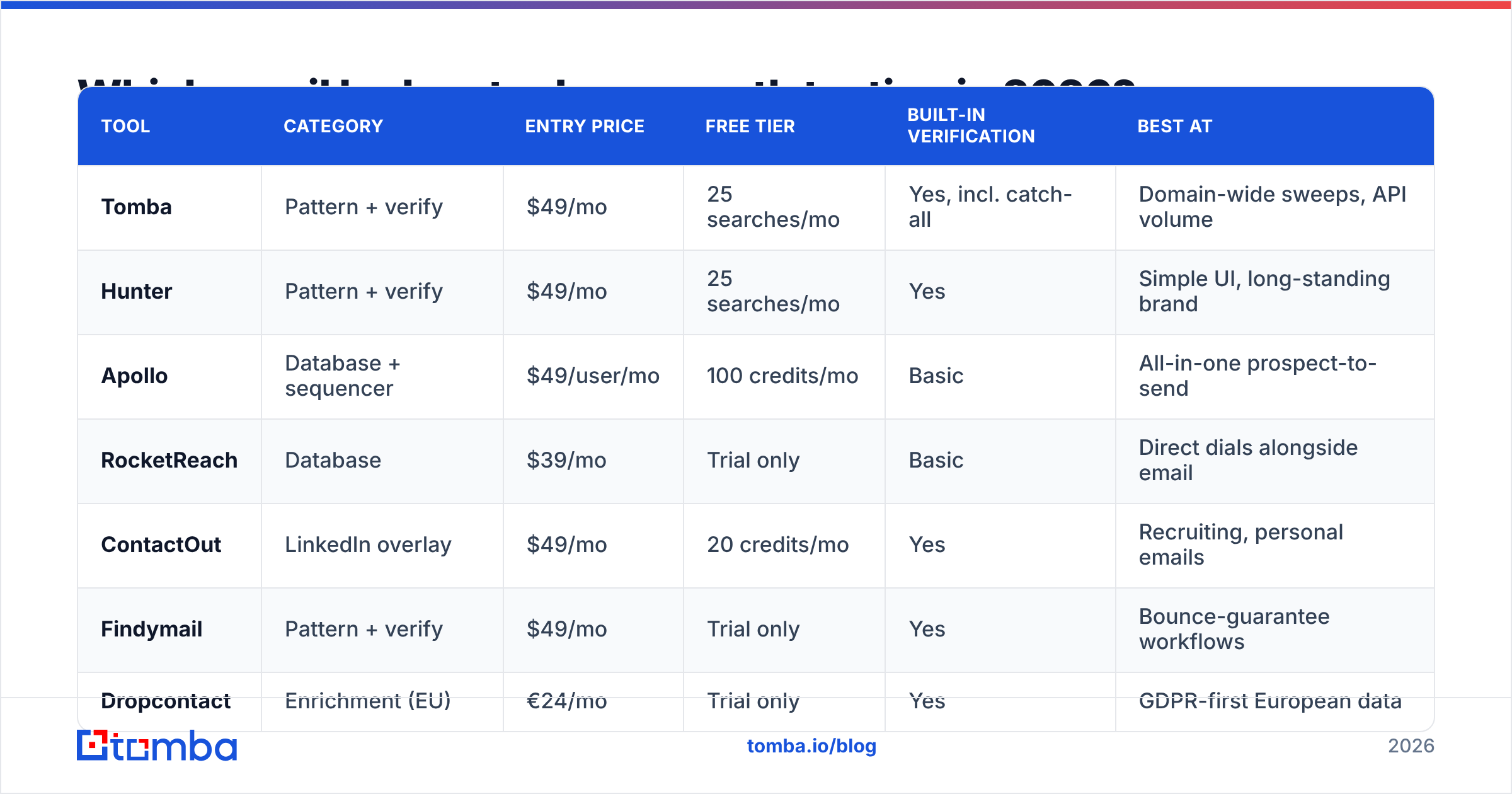Open the tomba.io/blog link
Image resolution: width=1512 pixels, height=794 pixels.
coord(811,746)
